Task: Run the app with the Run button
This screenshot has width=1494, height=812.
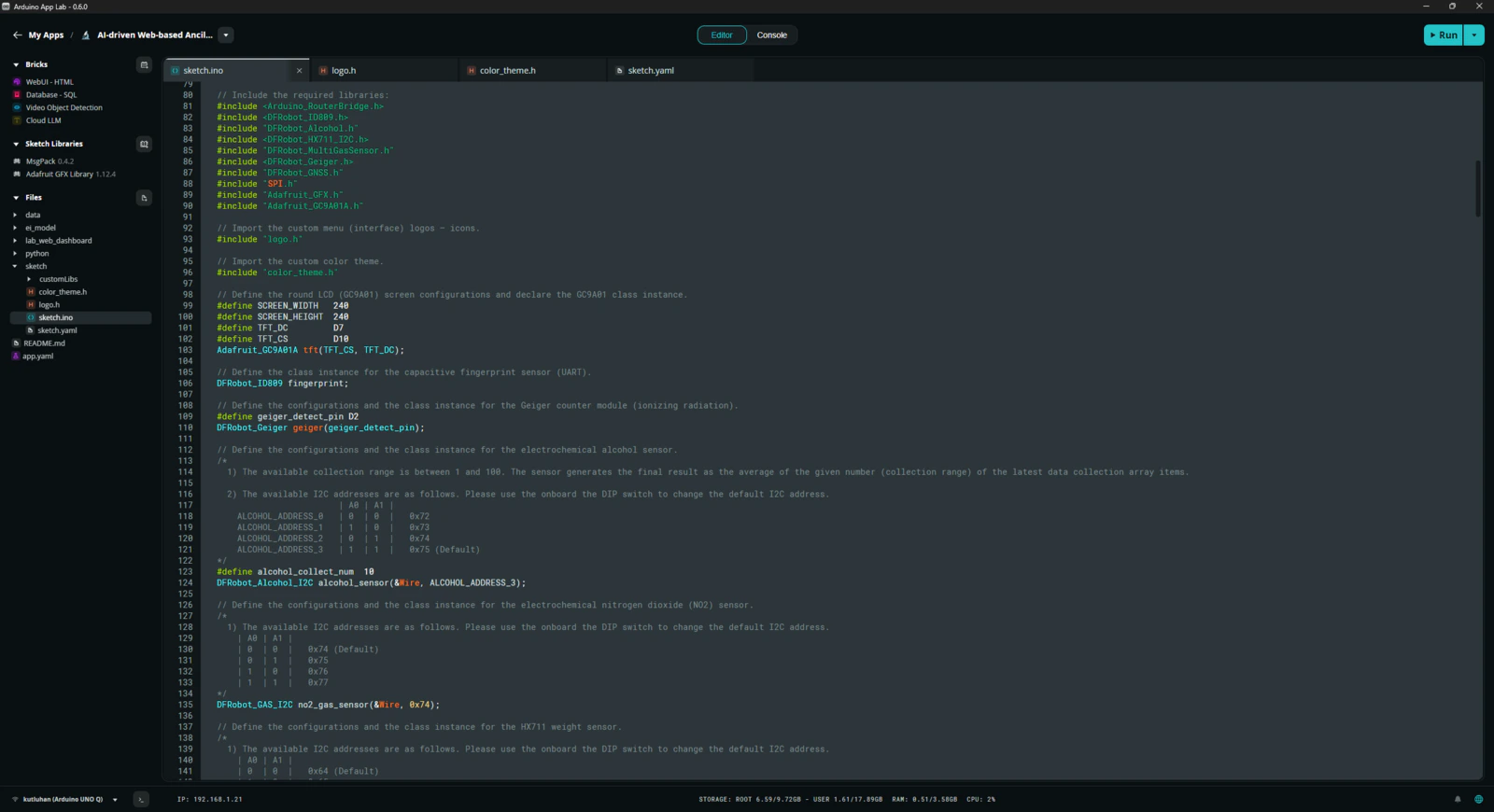Action: (1443, 35)
